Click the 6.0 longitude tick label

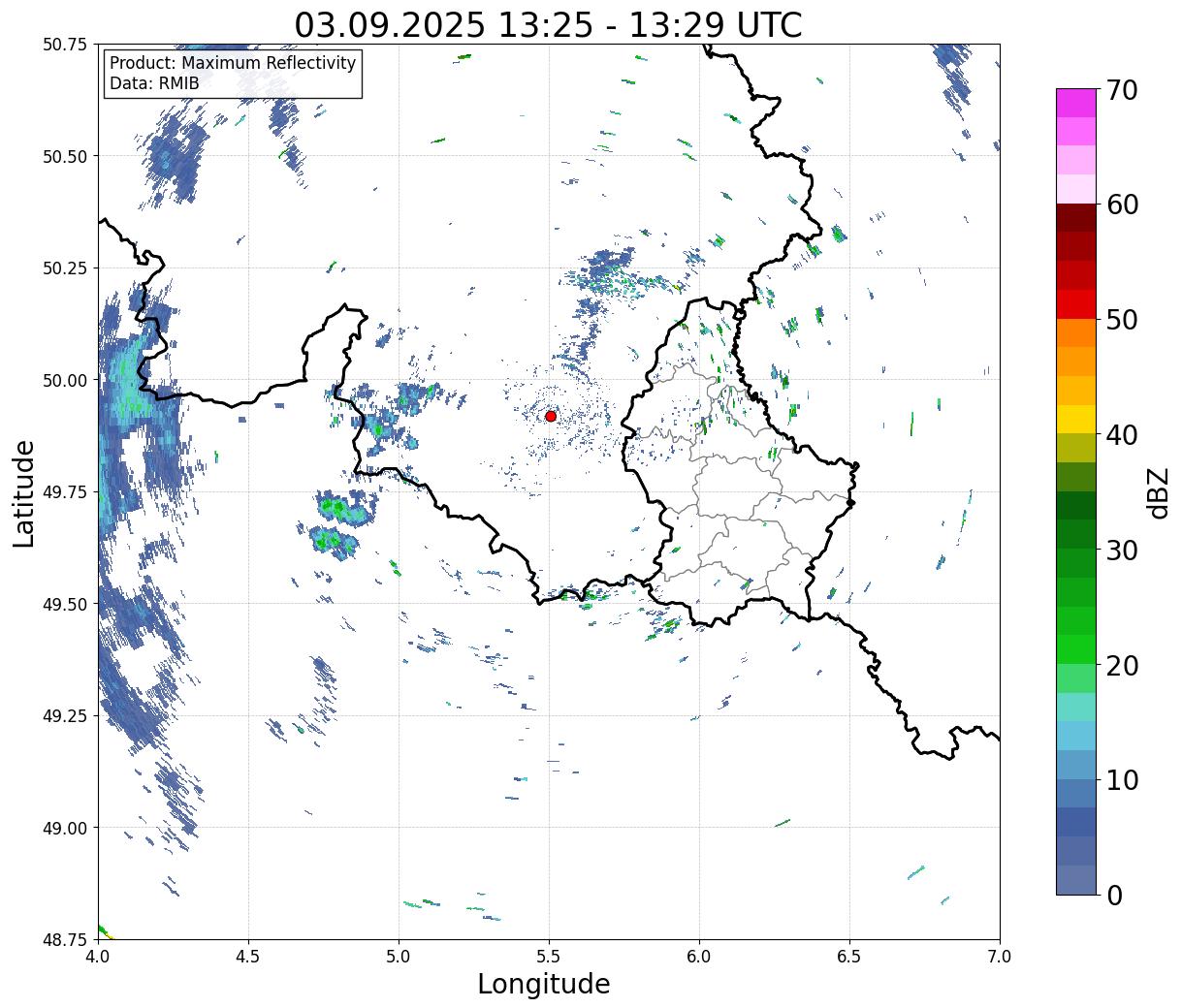[x=699, y=956]
